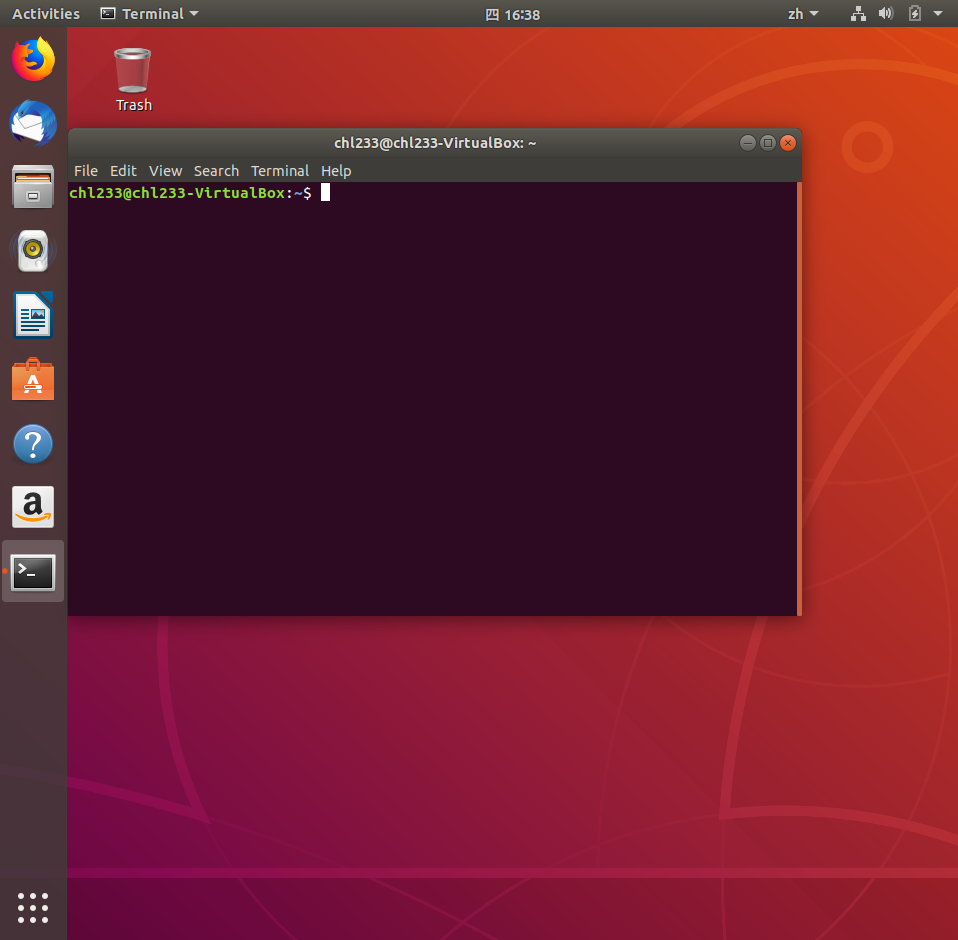Show all applications from the dock grid

(33, 908)
